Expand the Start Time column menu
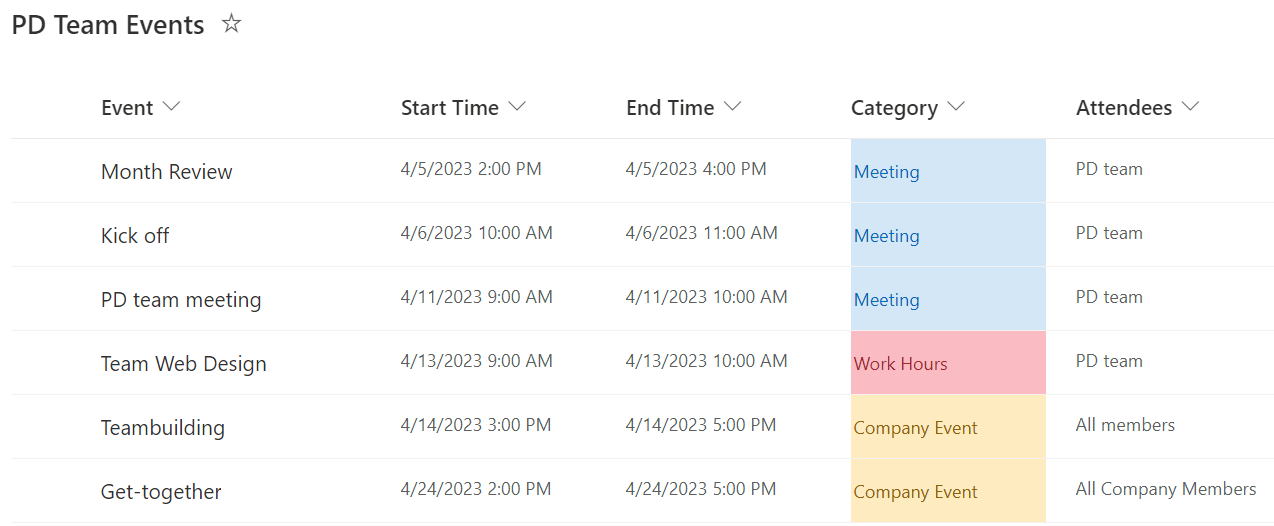The height and width of the screenshot is (526, 1274). pyautogui.click(x=517, y=107)
